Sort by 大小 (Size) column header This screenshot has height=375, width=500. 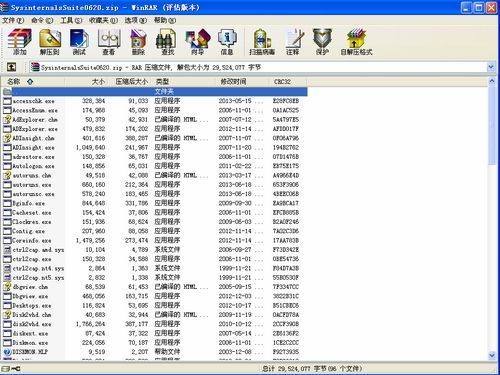tap(86, 82)
